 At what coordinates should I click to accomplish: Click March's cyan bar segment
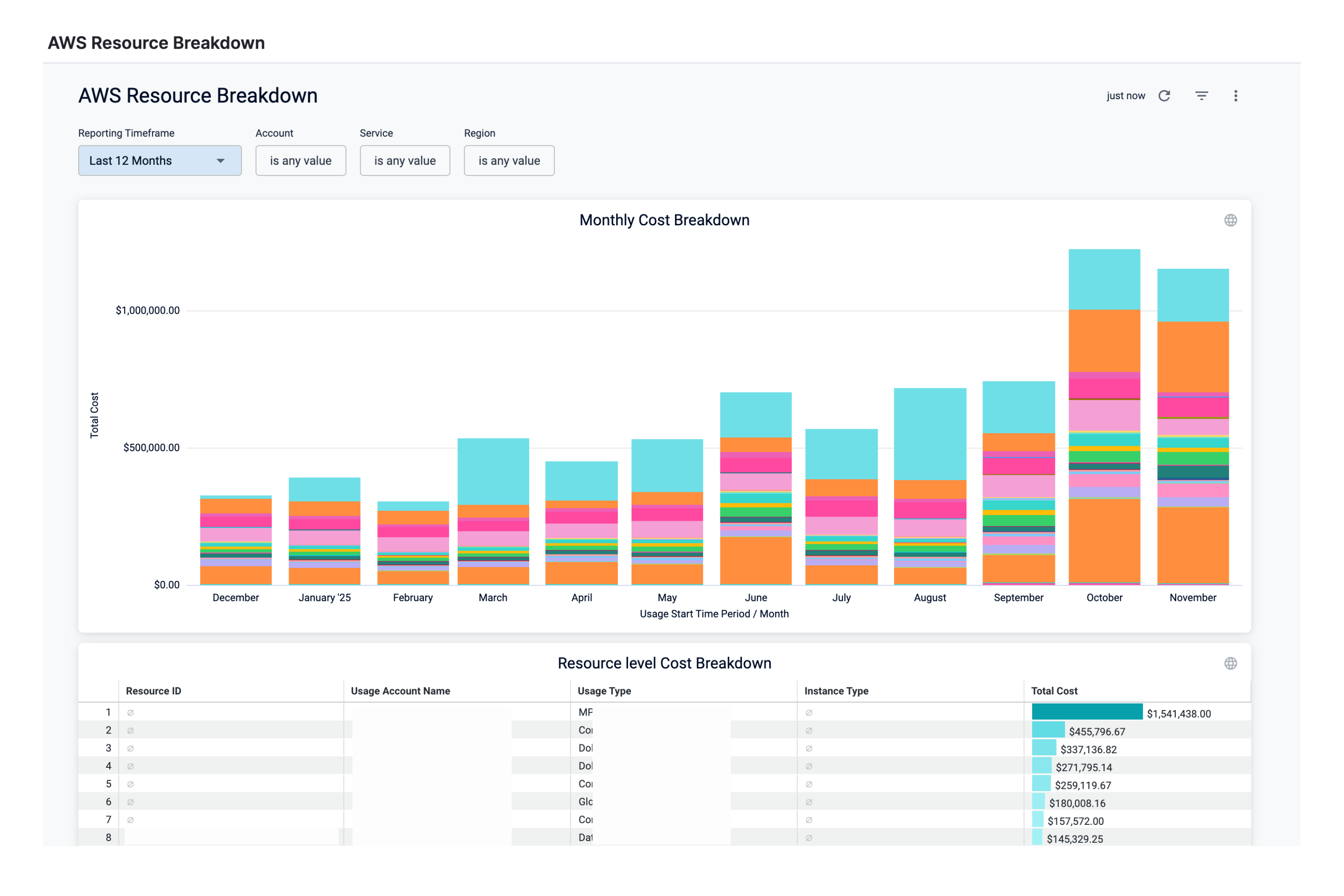[x=493, y=471]
